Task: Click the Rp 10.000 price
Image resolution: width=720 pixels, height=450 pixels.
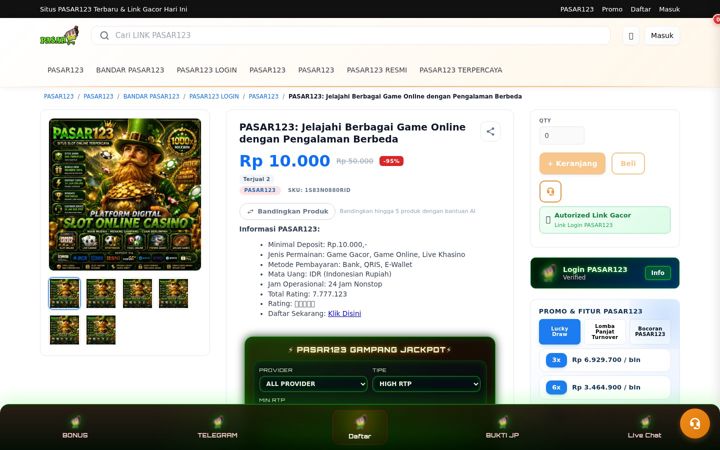Action: (x=285, y=161)
